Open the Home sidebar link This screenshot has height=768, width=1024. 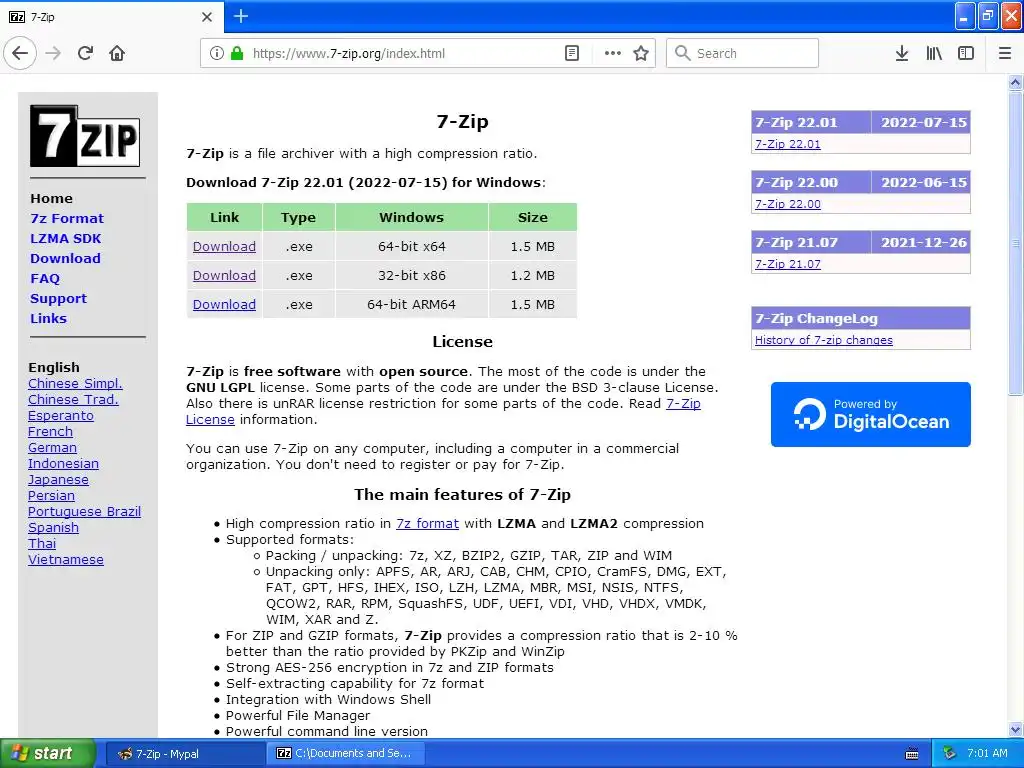52,199
